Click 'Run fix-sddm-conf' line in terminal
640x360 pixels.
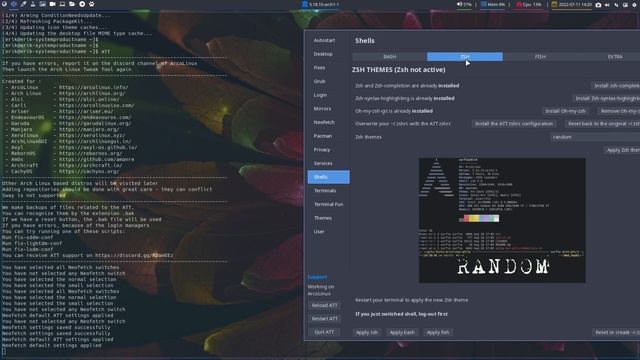(x=27, y=237)
